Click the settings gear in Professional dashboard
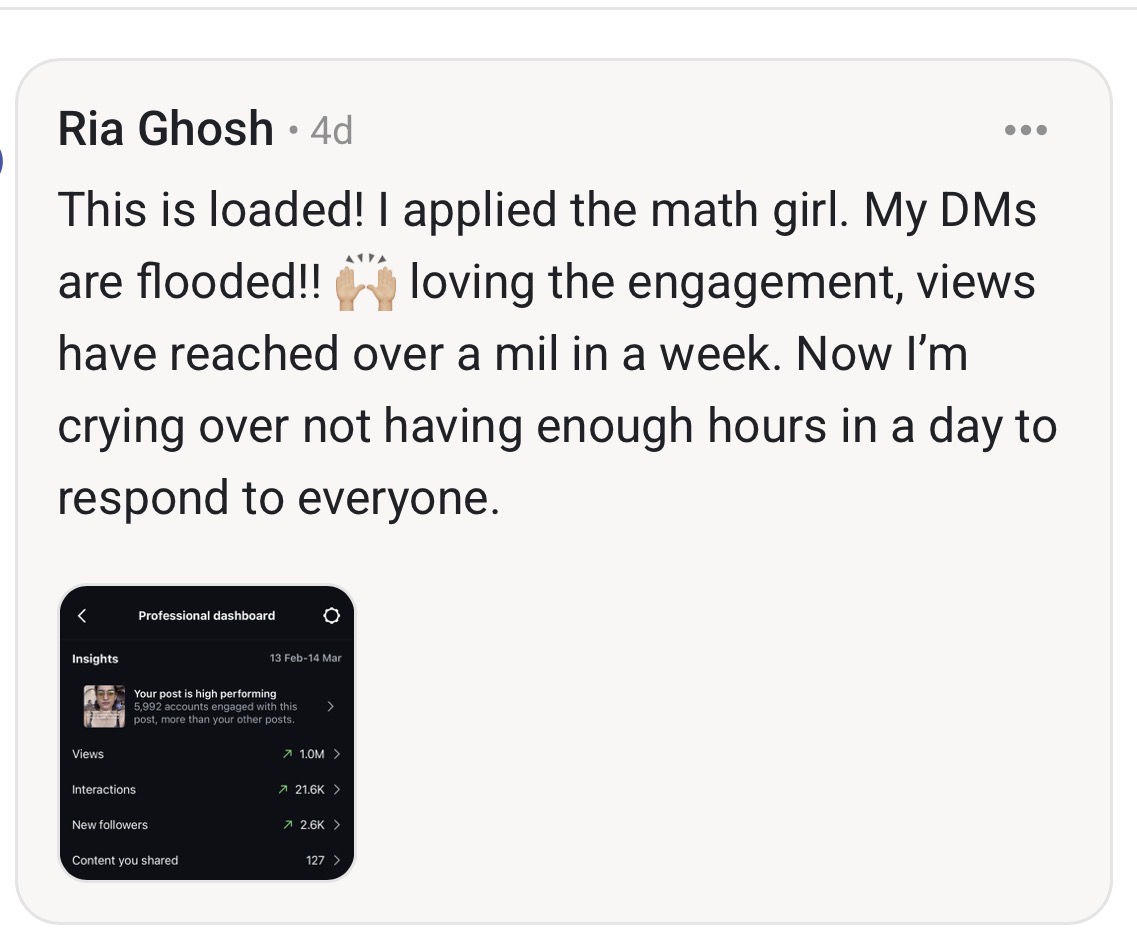 tap(332, 616)
